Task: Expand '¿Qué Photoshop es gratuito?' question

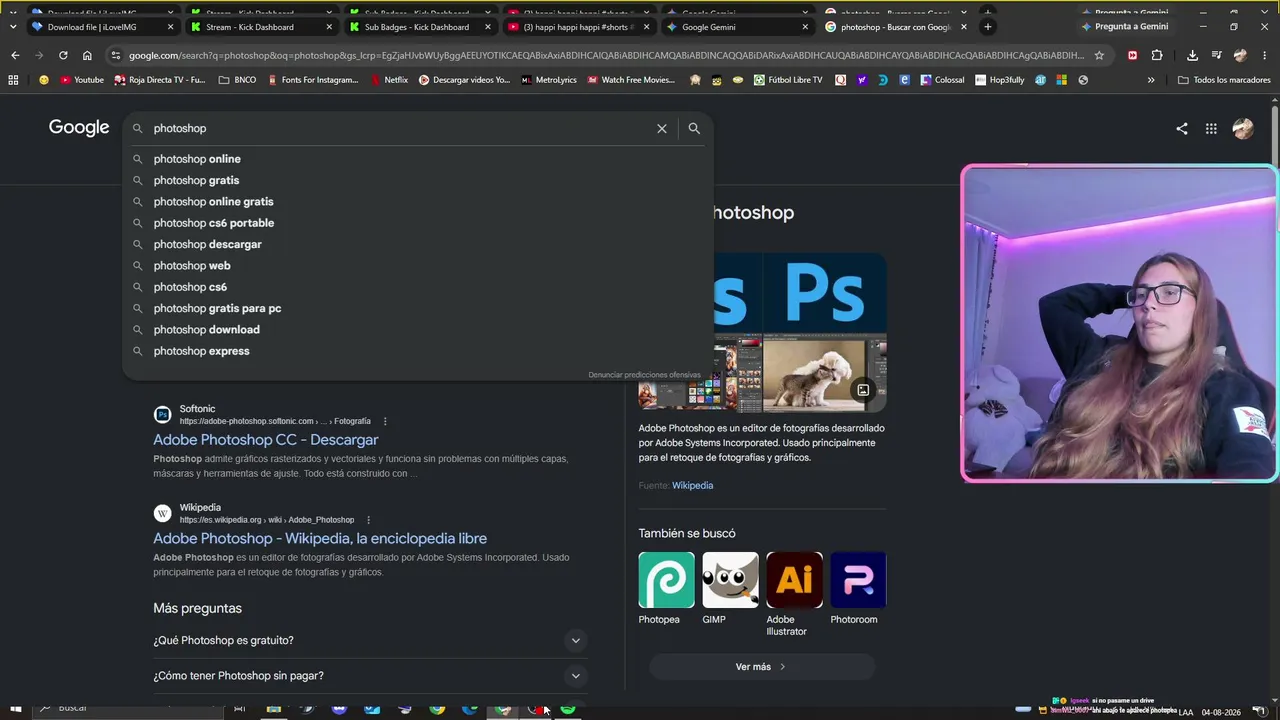Action: pos(368,640)
